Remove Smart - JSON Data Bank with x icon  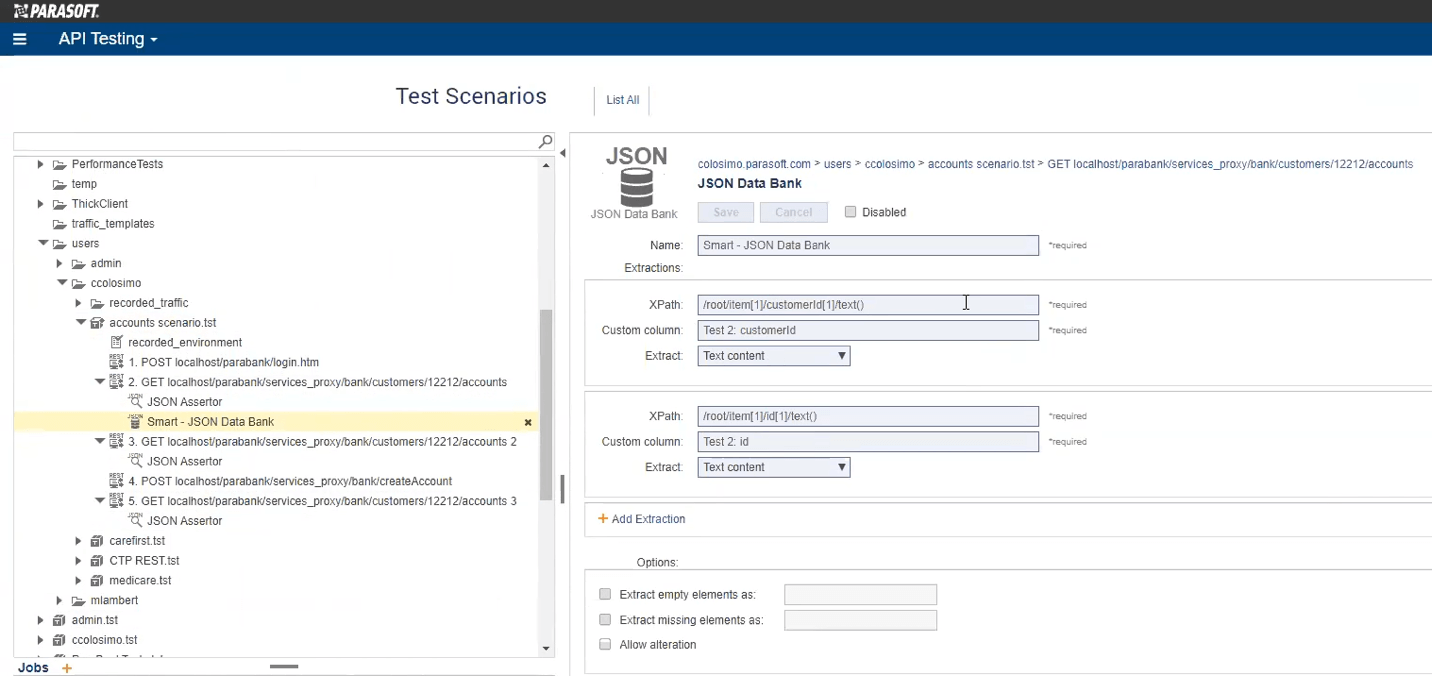528,423
